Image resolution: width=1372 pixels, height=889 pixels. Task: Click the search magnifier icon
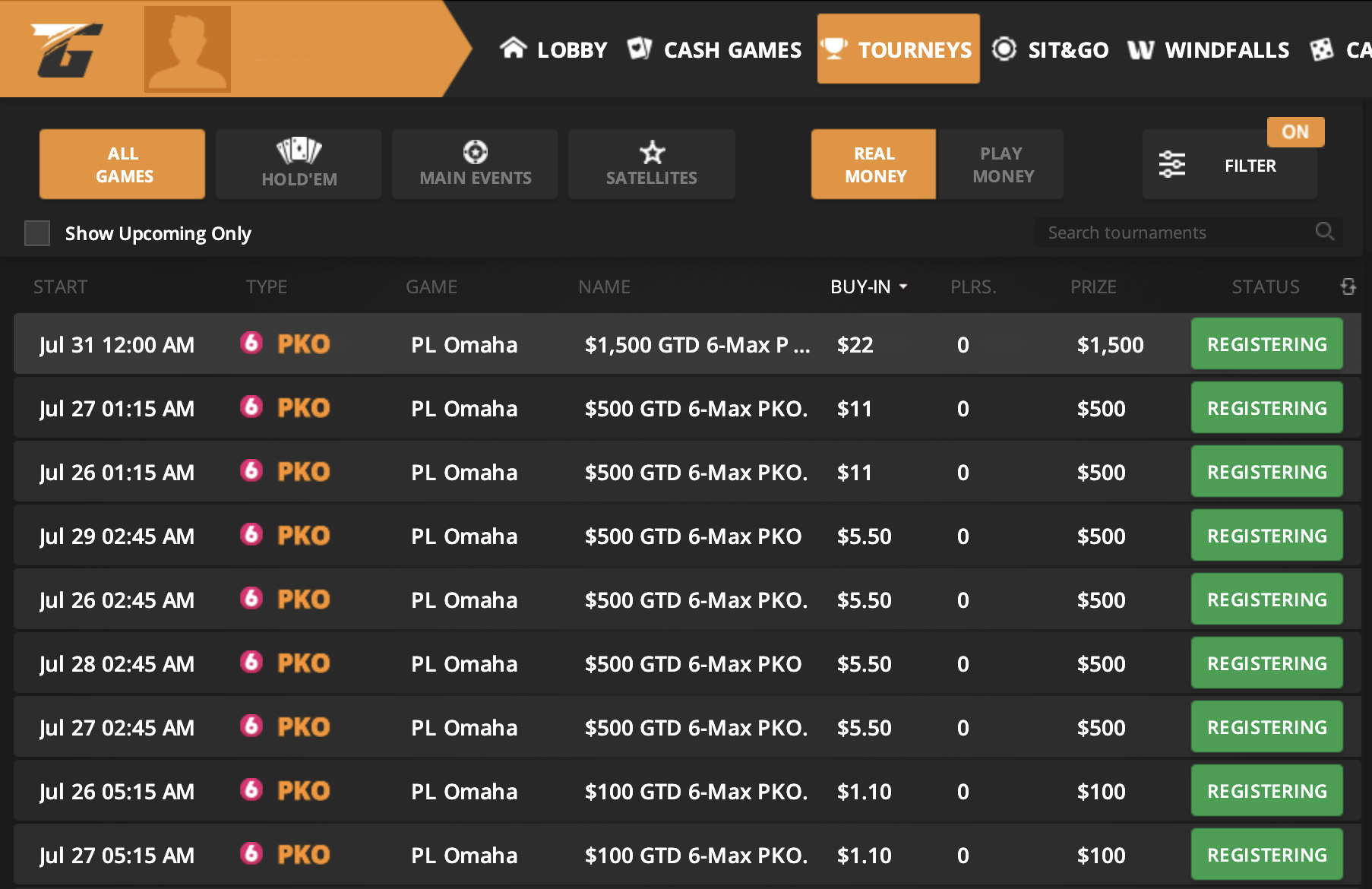coord(1324,232)
